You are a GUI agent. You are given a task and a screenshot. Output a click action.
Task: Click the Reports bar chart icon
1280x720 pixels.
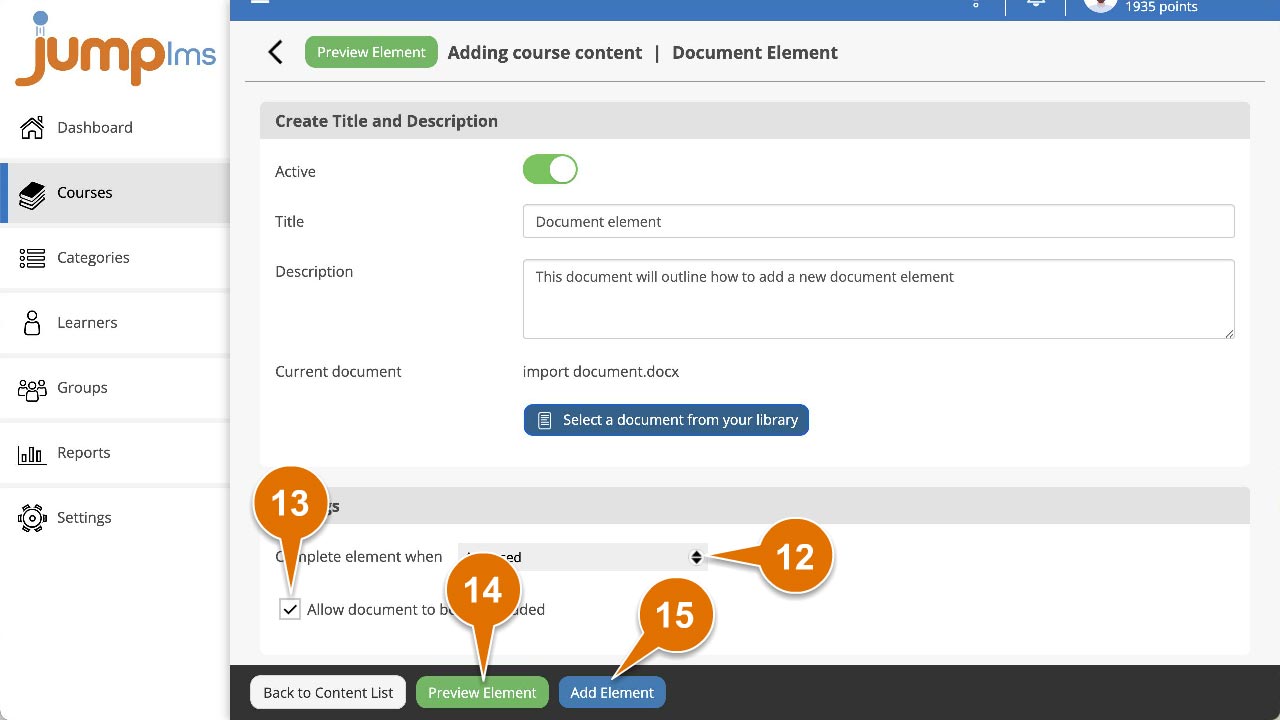coord(32,455)
